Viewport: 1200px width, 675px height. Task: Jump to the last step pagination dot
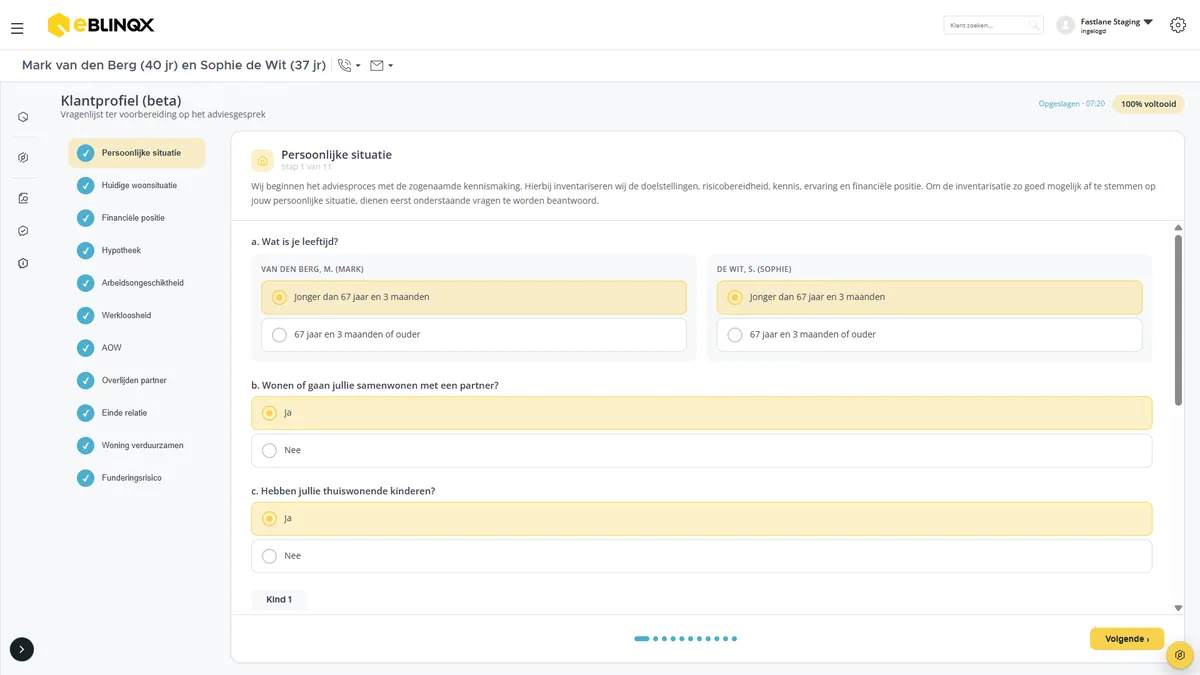[x=734, y=638]
